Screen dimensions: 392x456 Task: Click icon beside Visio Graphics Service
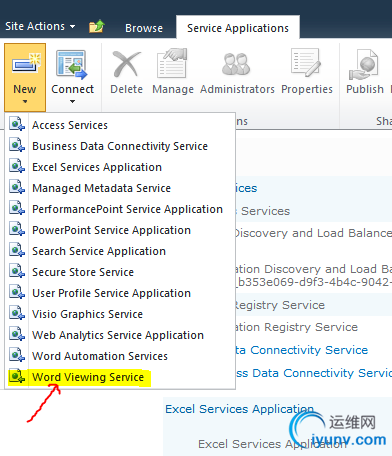click(x=17, y=313)
